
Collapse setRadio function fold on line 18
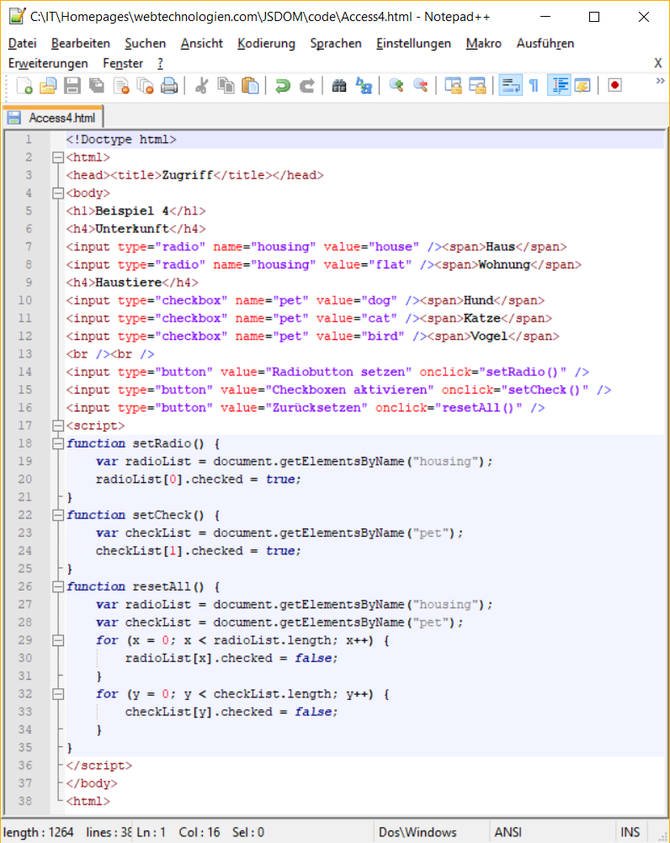click(58, 444)
